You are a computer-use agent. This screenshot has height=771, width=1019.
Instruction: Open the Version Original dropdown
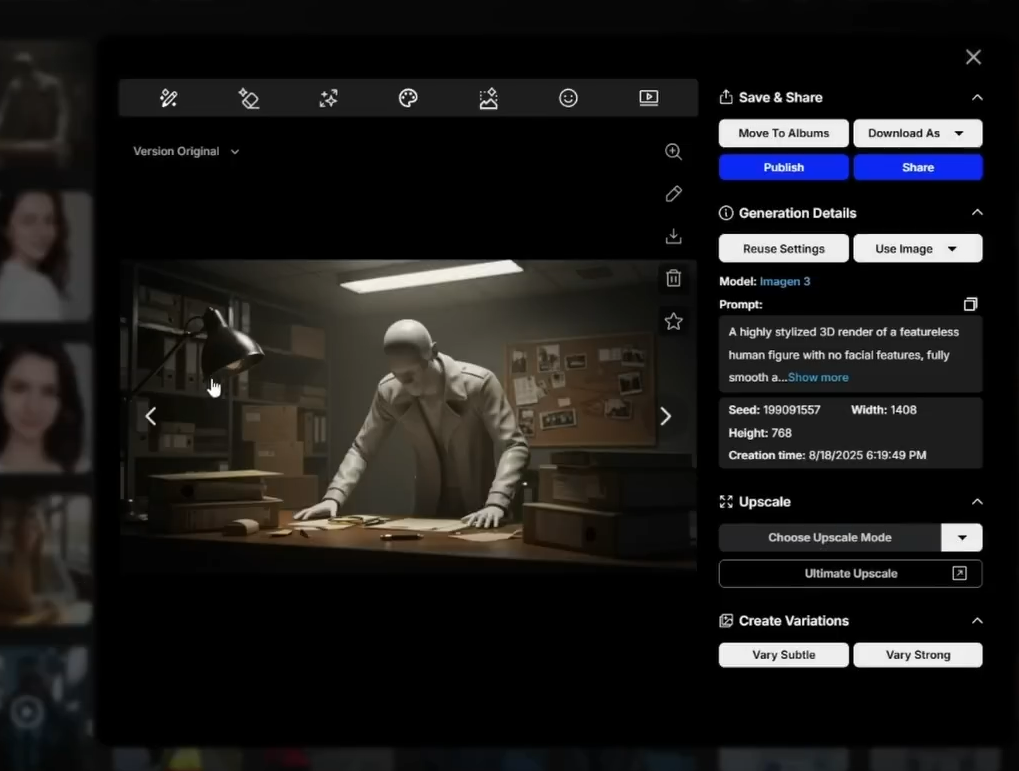coord(186,152)
